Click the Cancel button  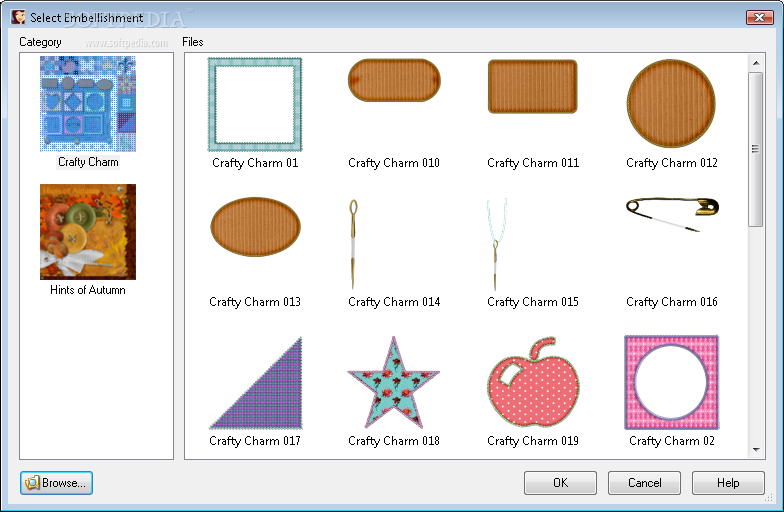tap(644, 483)
